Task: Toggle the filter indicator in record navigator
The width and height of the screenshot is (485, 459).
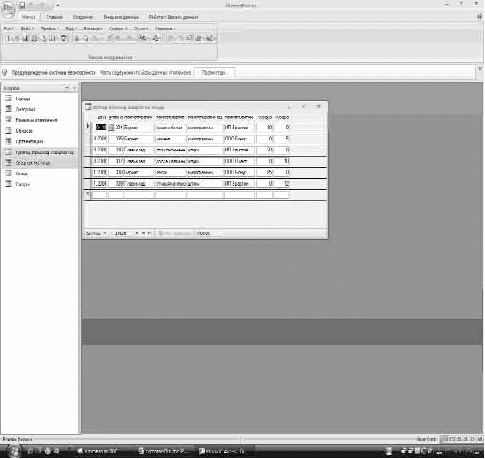Action: pyautogui.click(x=175, y=234)
